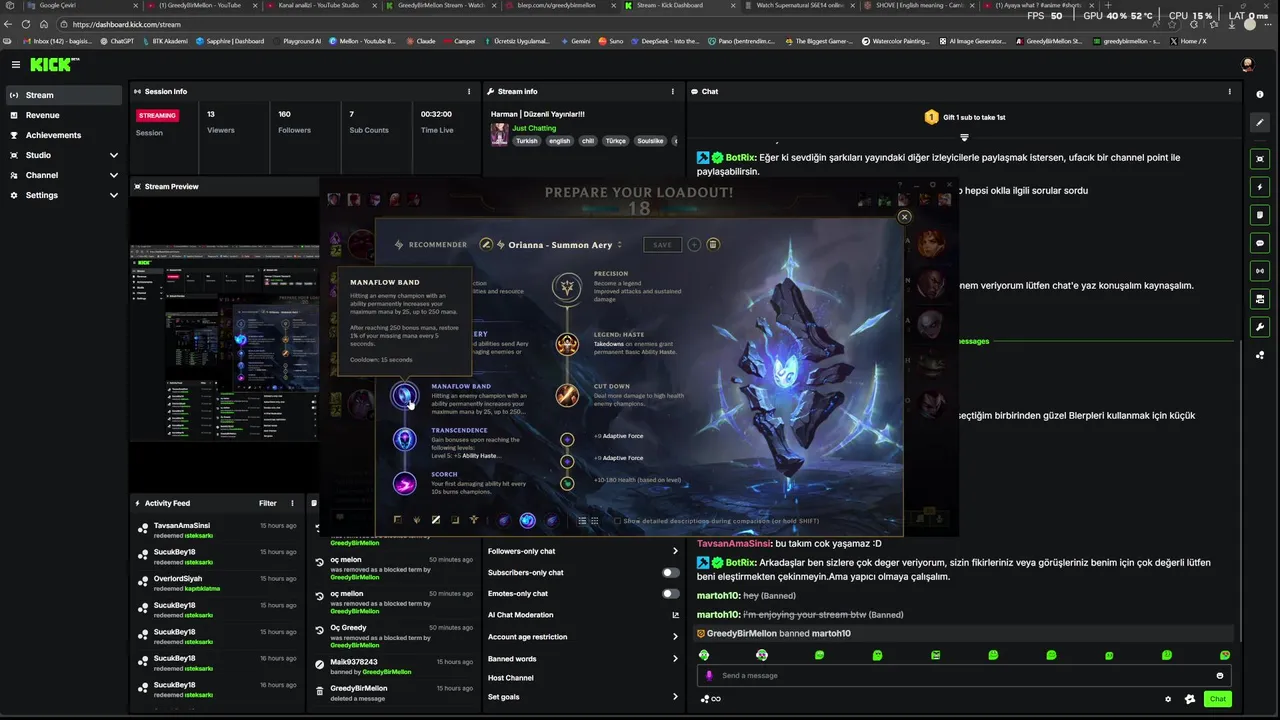Open Achievements page in sidebar
The height and width of the screenshot is (720, 1280).
tap(64, 135)
